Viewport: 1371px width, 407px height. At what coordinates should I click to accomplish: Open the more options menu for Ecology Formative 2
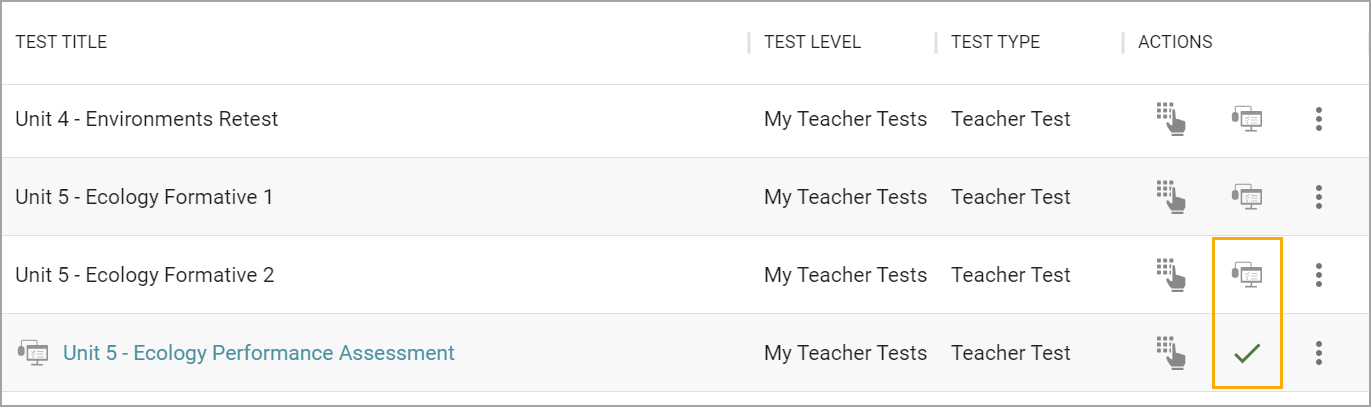tap(1319, 275)
